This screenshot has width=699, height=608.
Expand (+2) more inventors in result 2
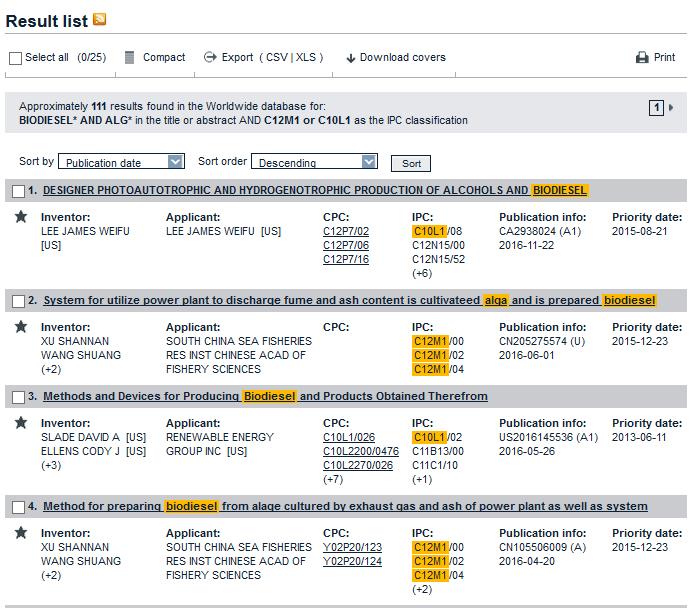coord(51,369)
